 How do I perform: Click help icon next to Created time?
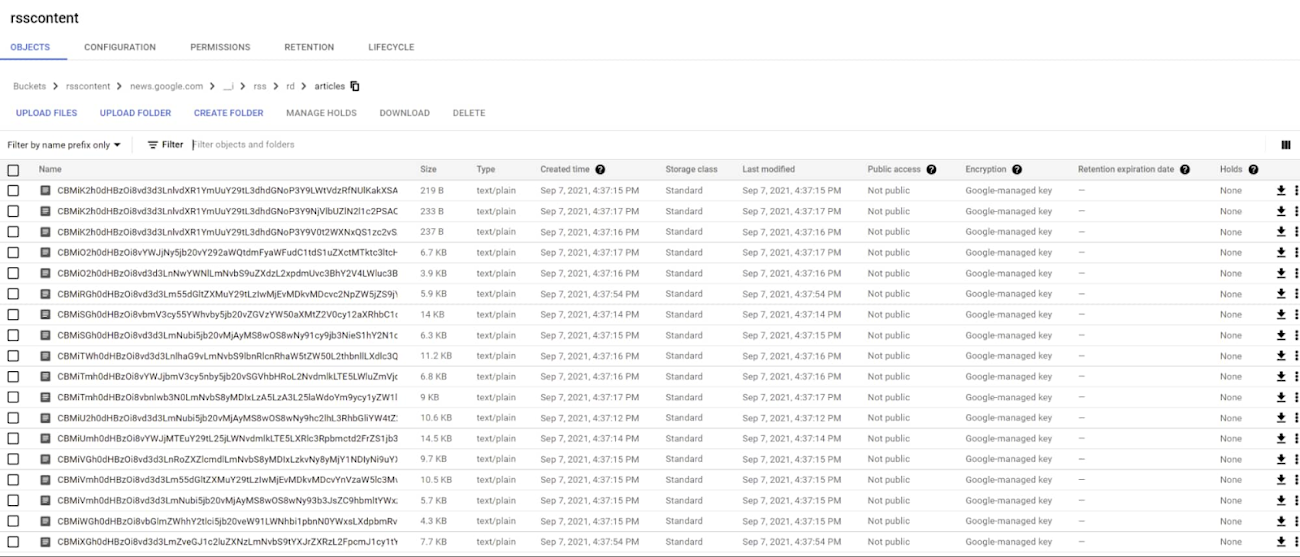tap(600, 170)
